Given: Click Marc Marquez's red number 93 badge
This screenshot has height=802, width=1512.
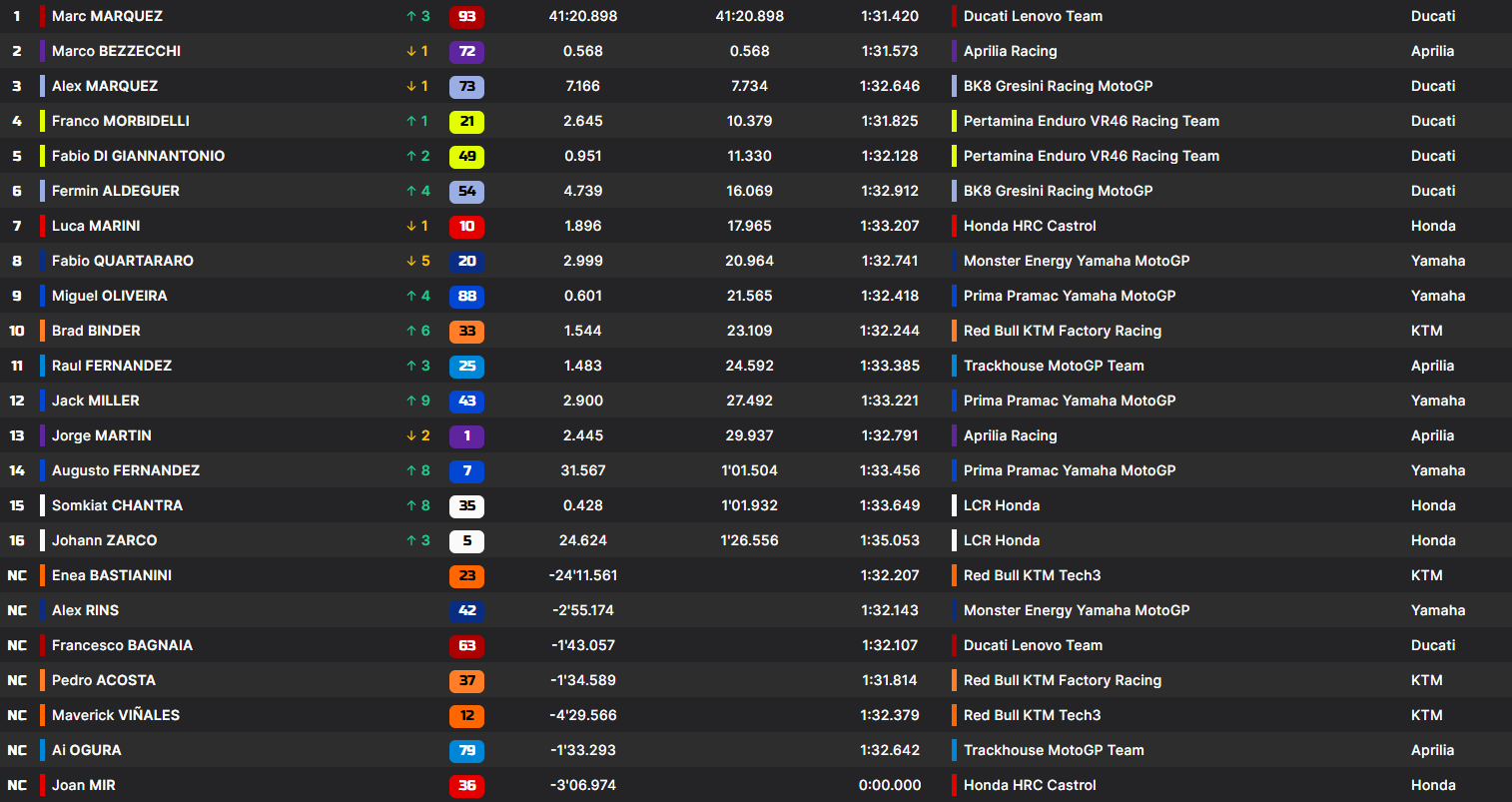Looking at the screenshot, I should coord(466,16).
